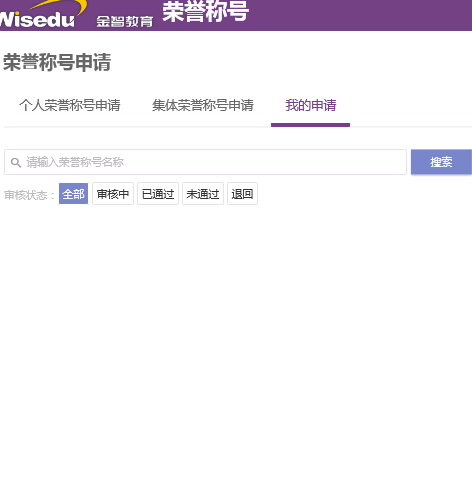The width and height of the screenshot is (472, 498).
Task: Click the magnifier icon in the search box
Action: tap(16, 163)
